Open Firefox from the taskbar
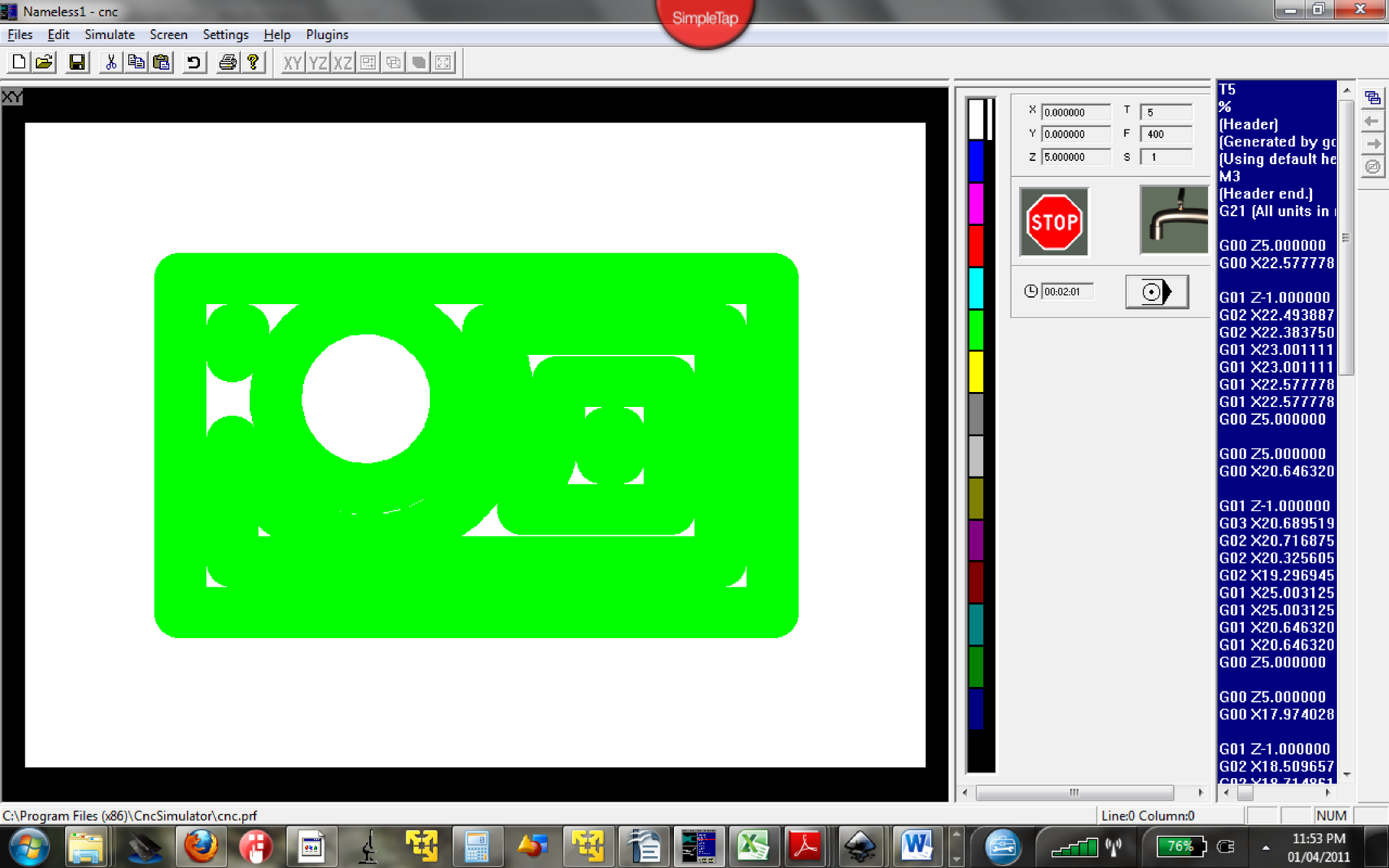Viewport: 1389px width, 868px height. (201, 847)
